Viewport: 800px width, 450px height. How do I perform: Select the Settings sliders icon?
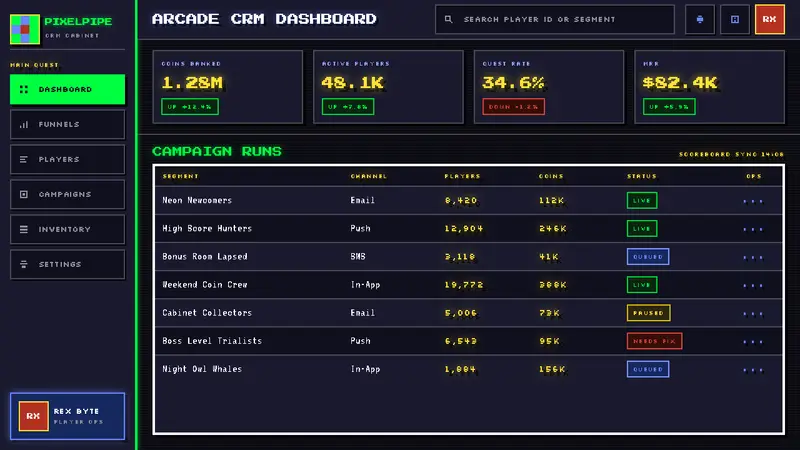(x=23, y=264)
